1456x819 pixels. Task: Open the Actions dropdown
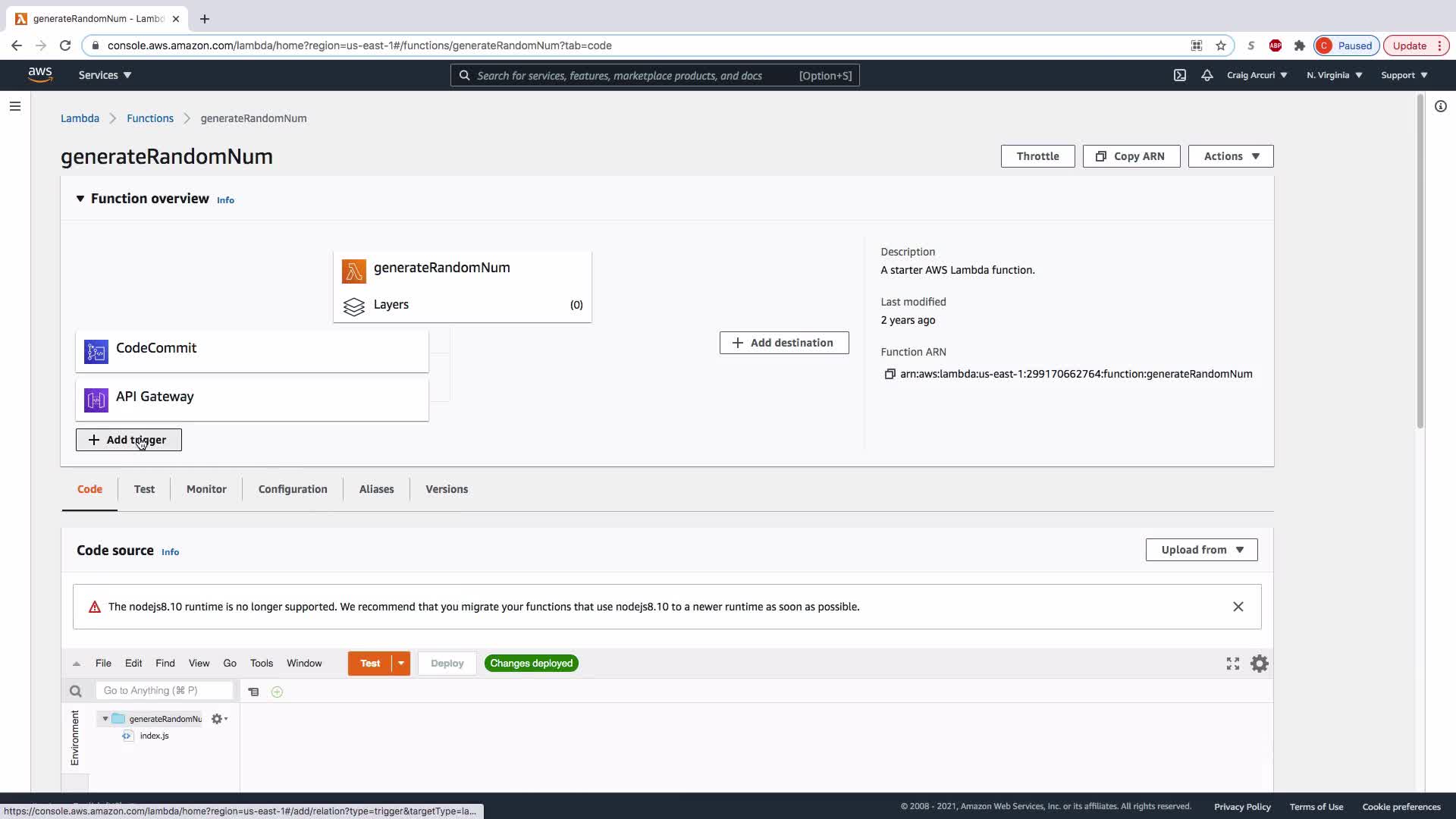(x=1231, y=156)
